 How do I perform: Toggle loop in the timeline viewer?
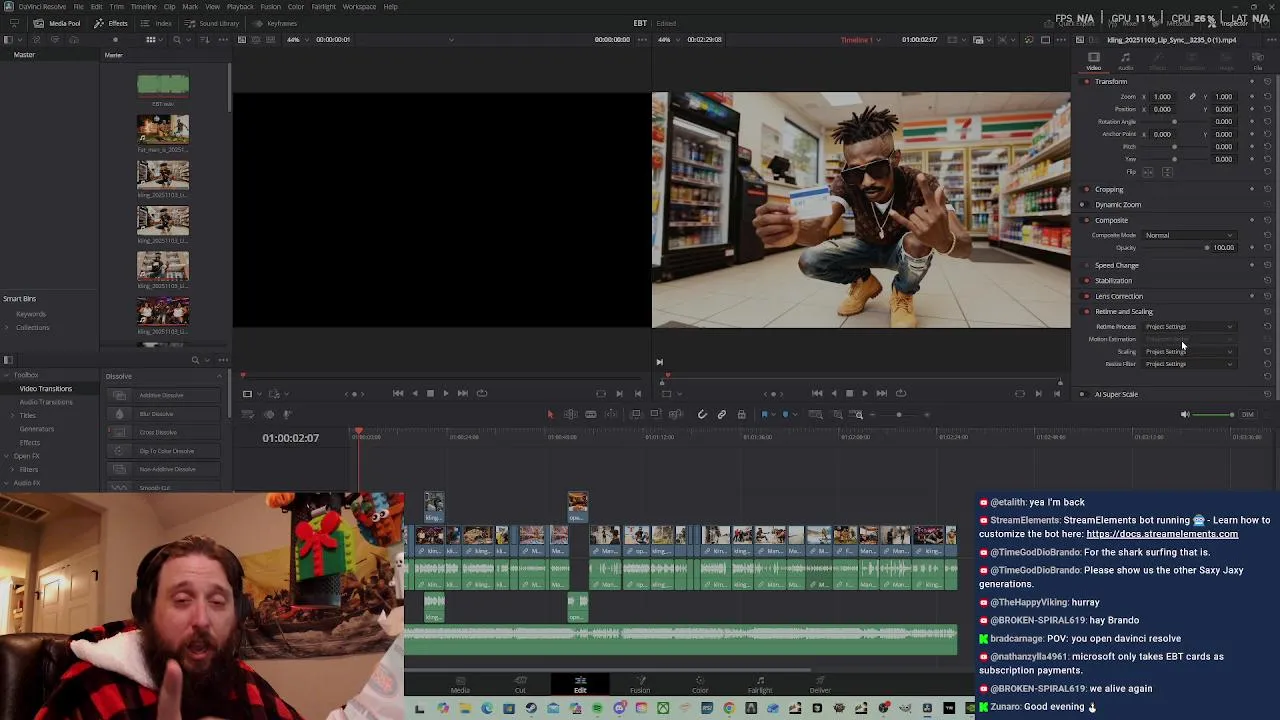point(901,393)
